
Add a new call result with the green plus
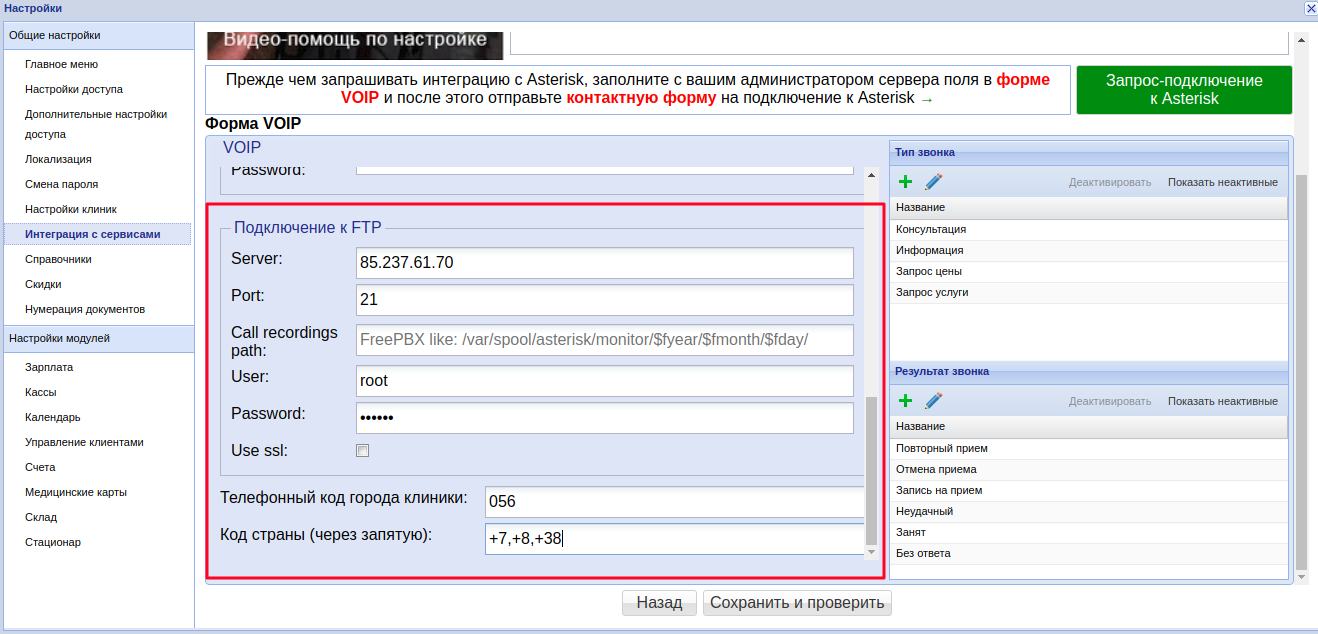click(906, 401)
